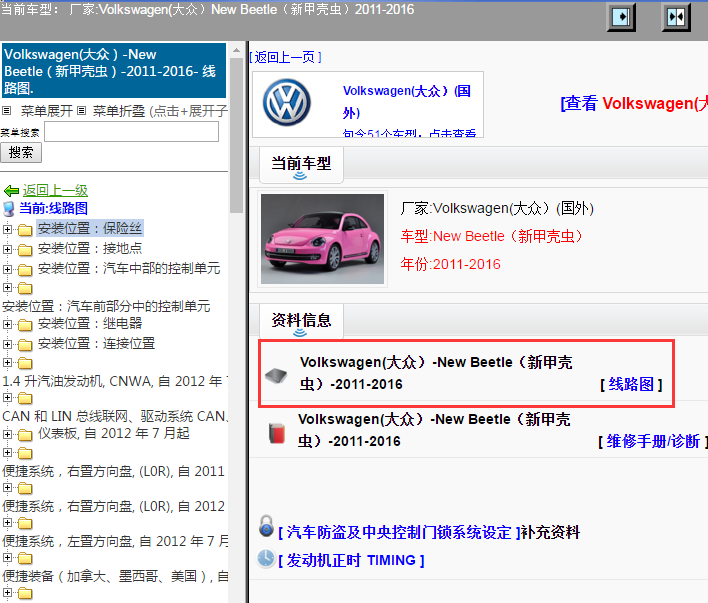Select 便捷系统, 左置方向盘, 自 2012 年 7 月 item

115,542
